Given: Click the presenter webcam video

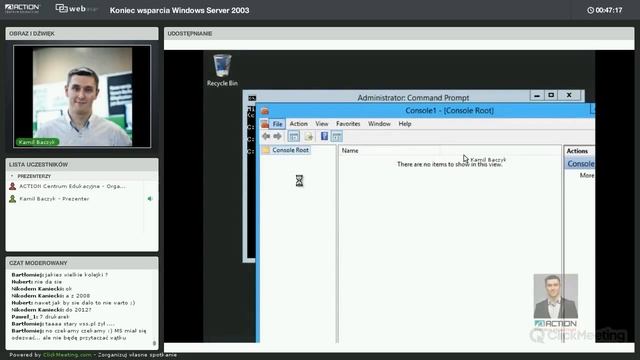Looking at the screenshot, I should tap(82, 96).
